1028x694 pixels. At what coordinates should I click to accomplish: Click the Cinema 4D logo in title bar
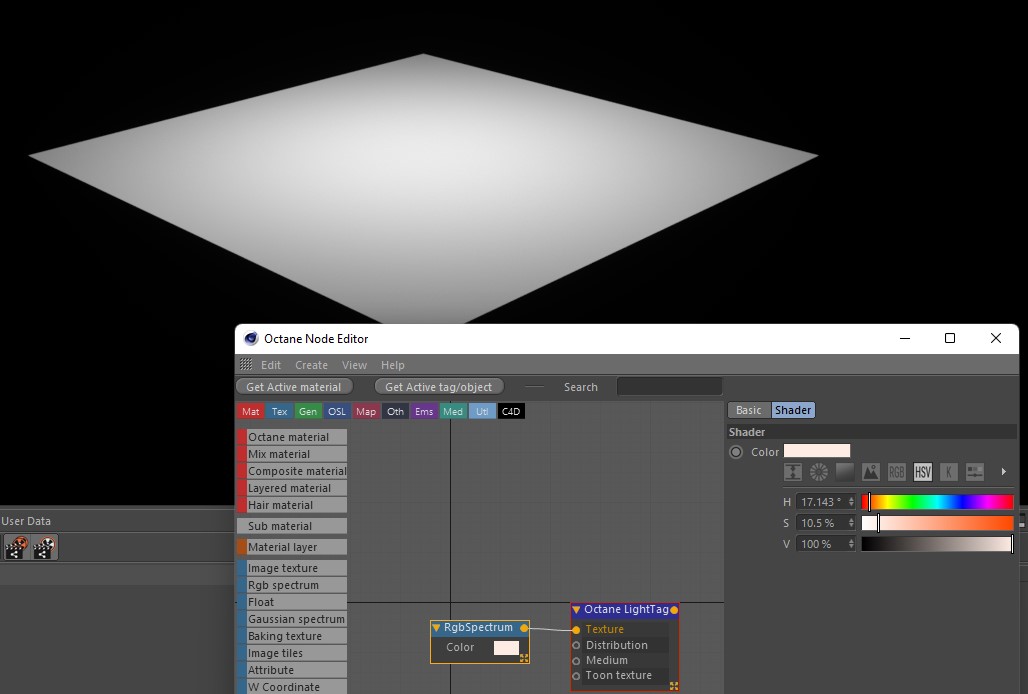251,339
